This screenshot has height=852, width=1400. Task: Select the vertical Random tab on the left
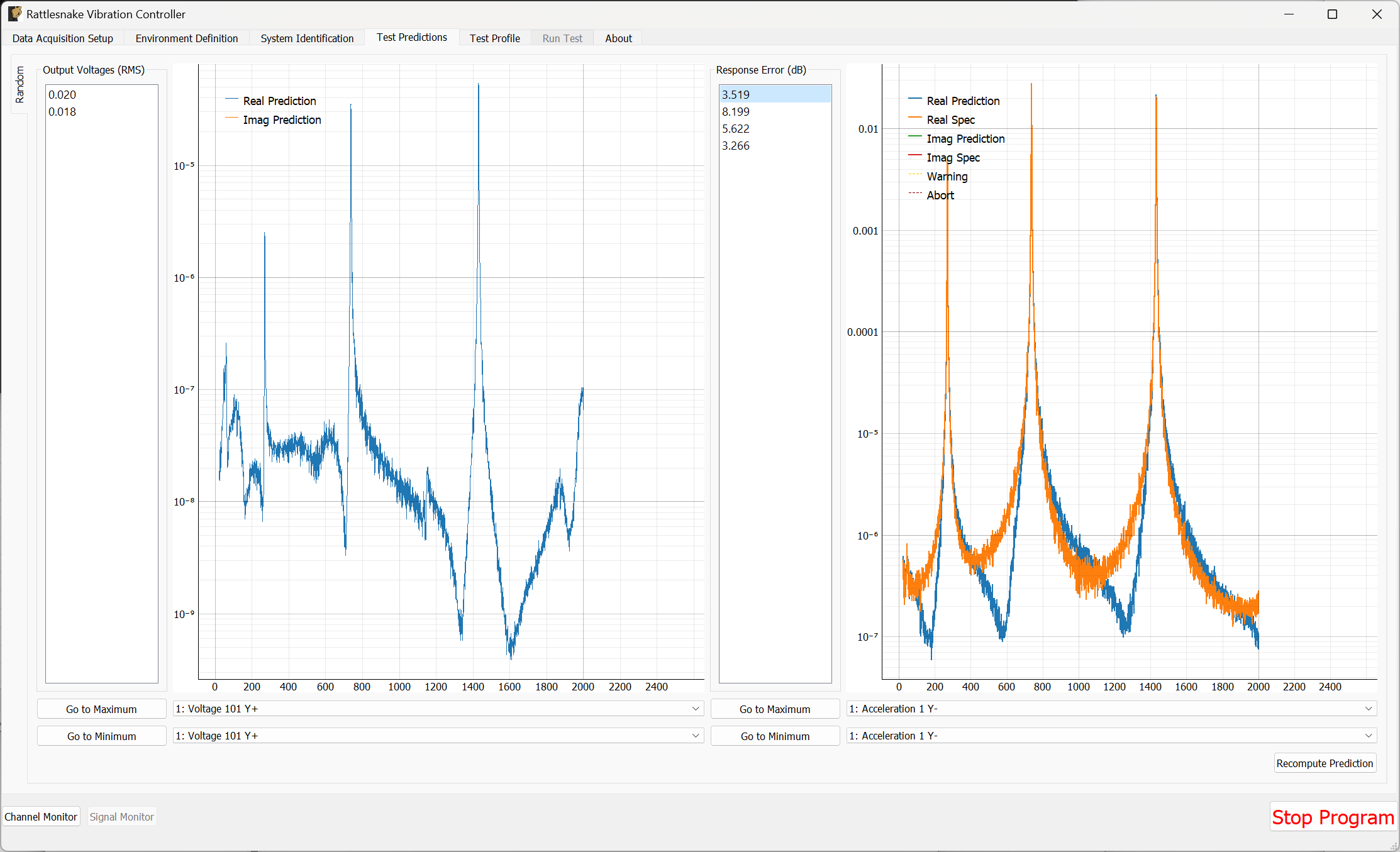coord(19,85)
